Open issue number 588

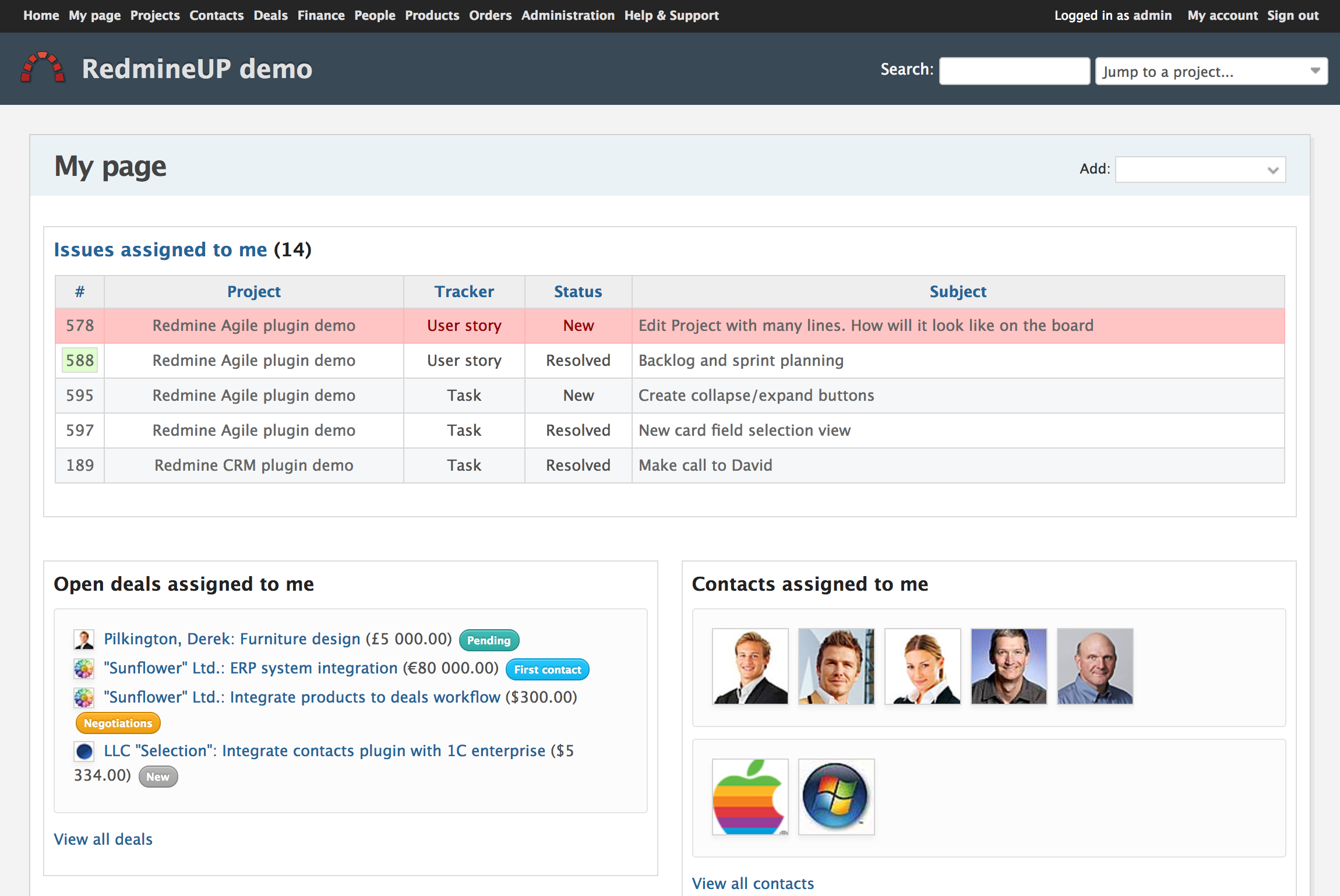(x=80, y=360)
